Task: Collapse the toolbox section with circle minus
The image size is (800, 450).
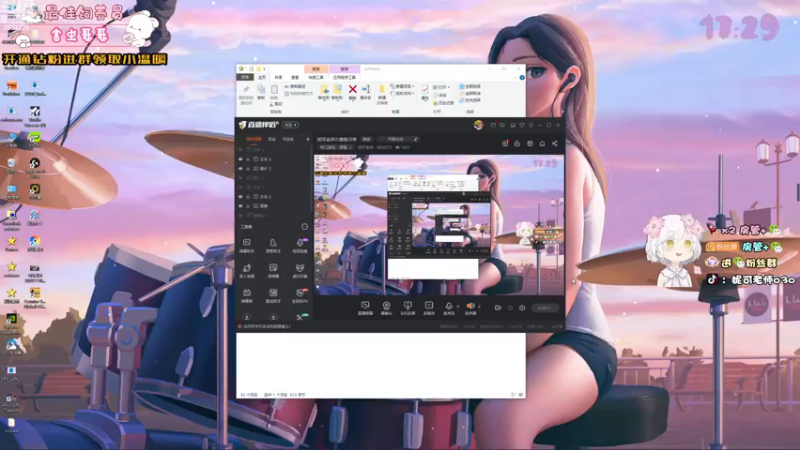Action: [305, 227]
